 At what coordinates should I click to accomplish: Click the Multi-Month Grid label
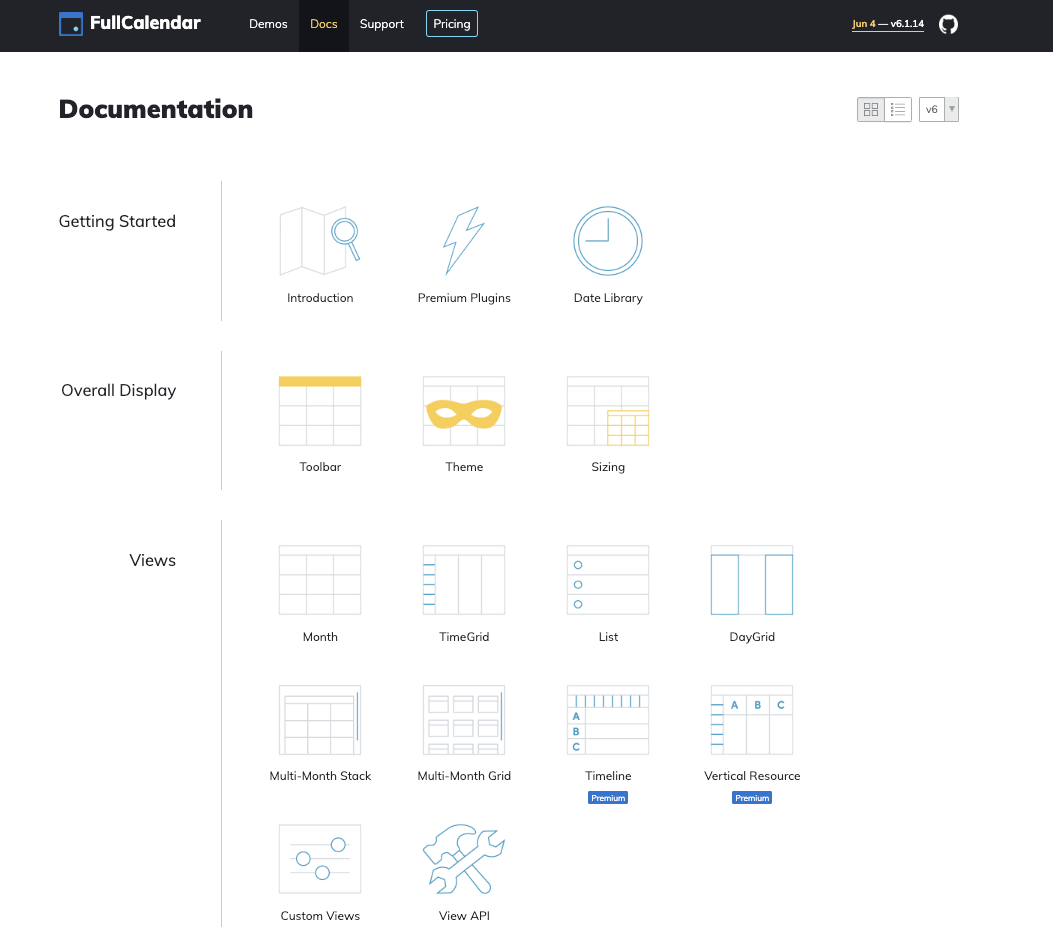coord(464,776)
